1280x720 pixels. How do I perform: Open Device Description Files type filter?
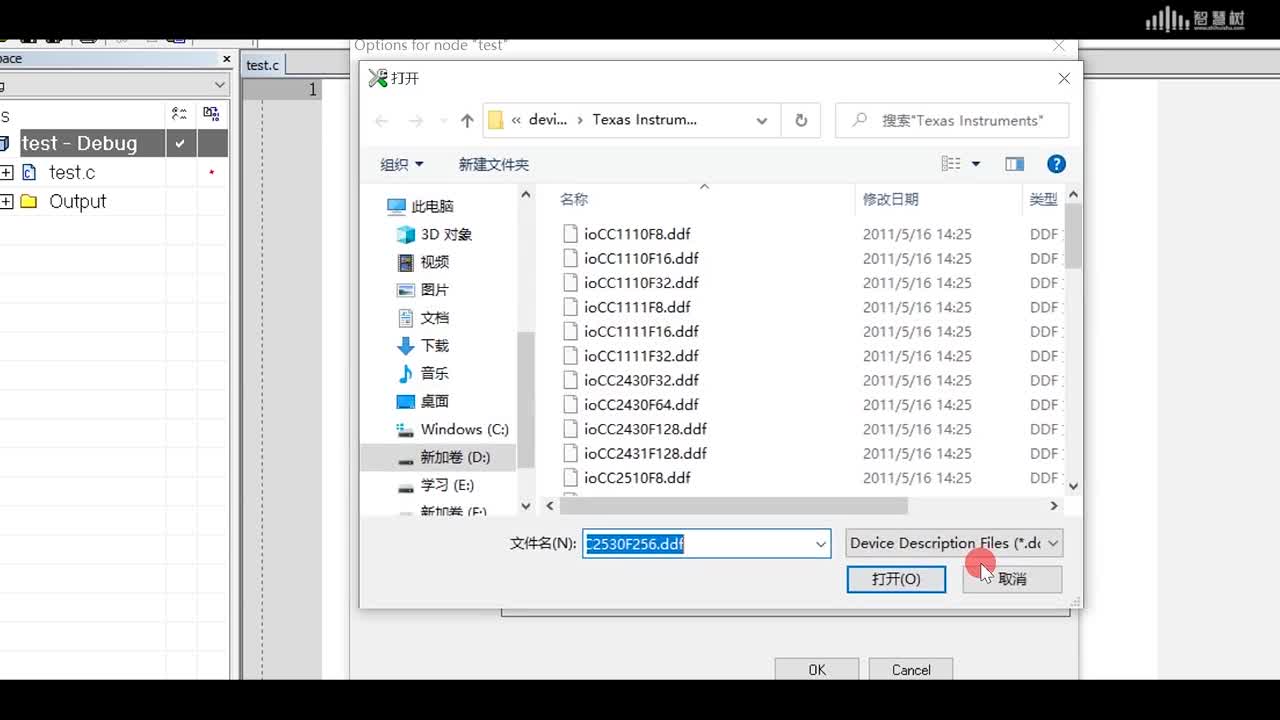point(954,543)
